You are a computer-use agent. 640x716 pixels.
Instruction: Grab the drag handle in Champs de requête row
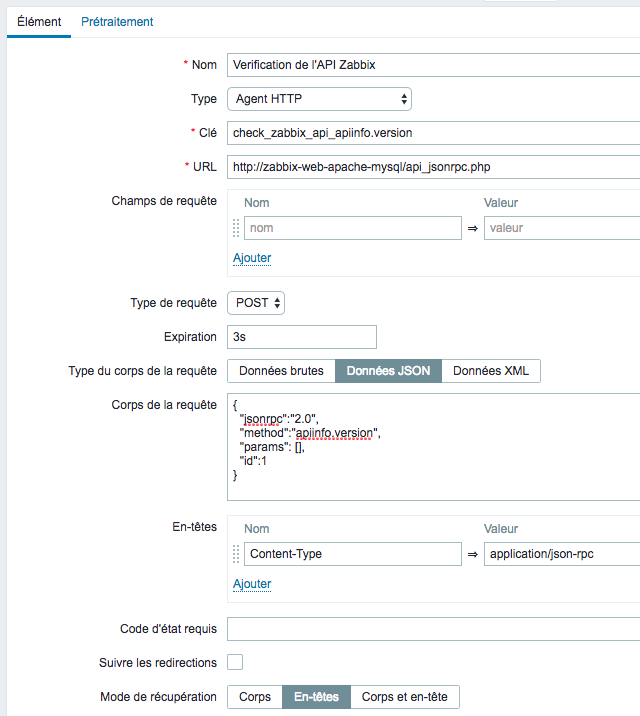236,228
